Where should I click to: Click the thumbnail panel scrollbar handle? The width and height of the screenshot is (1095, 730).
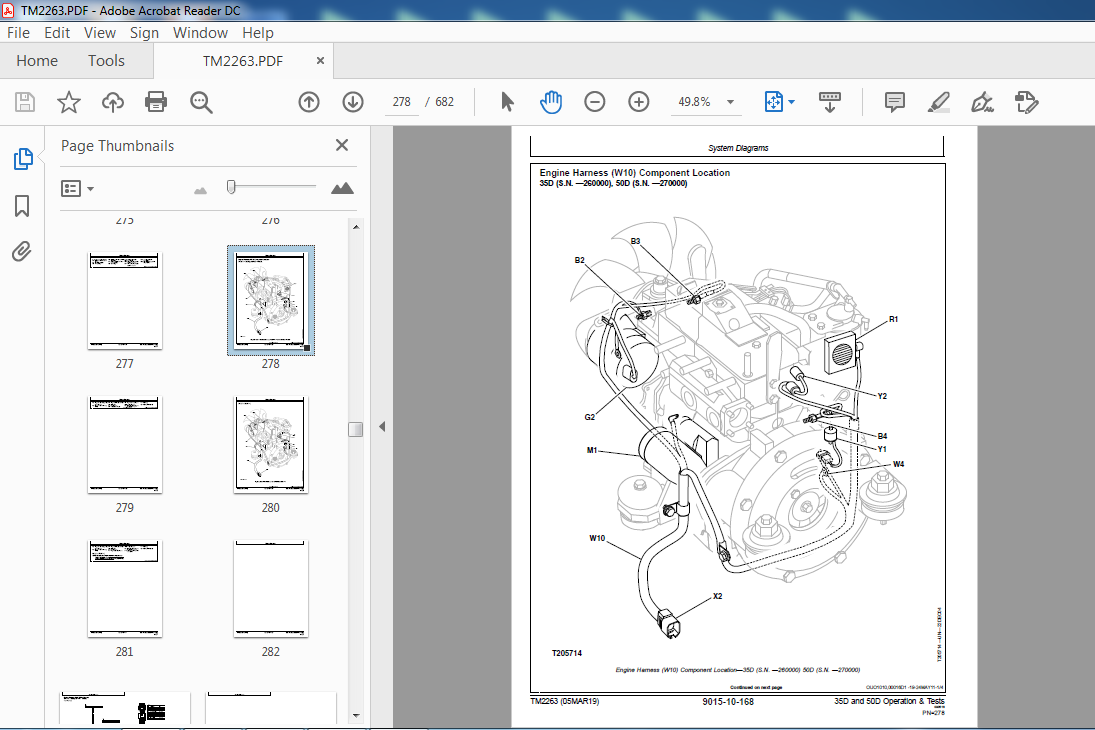[x=356, y=429]
